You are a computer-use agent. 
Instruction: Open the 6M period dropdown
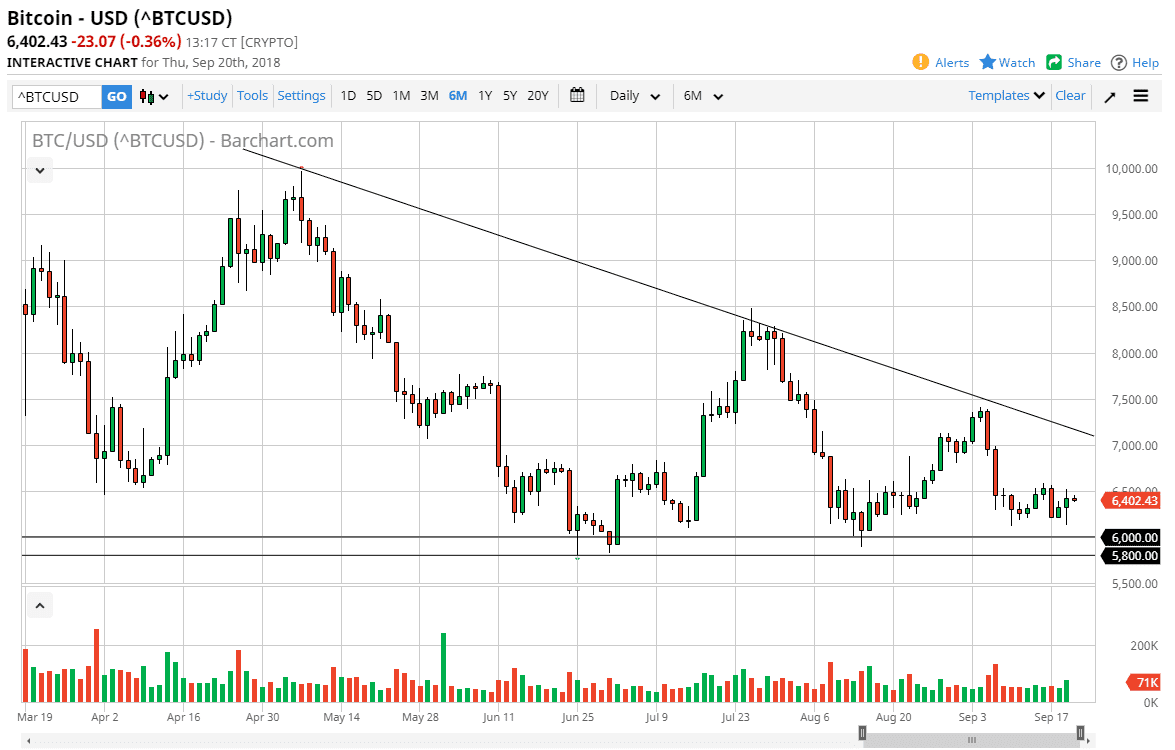pos(703,96)
